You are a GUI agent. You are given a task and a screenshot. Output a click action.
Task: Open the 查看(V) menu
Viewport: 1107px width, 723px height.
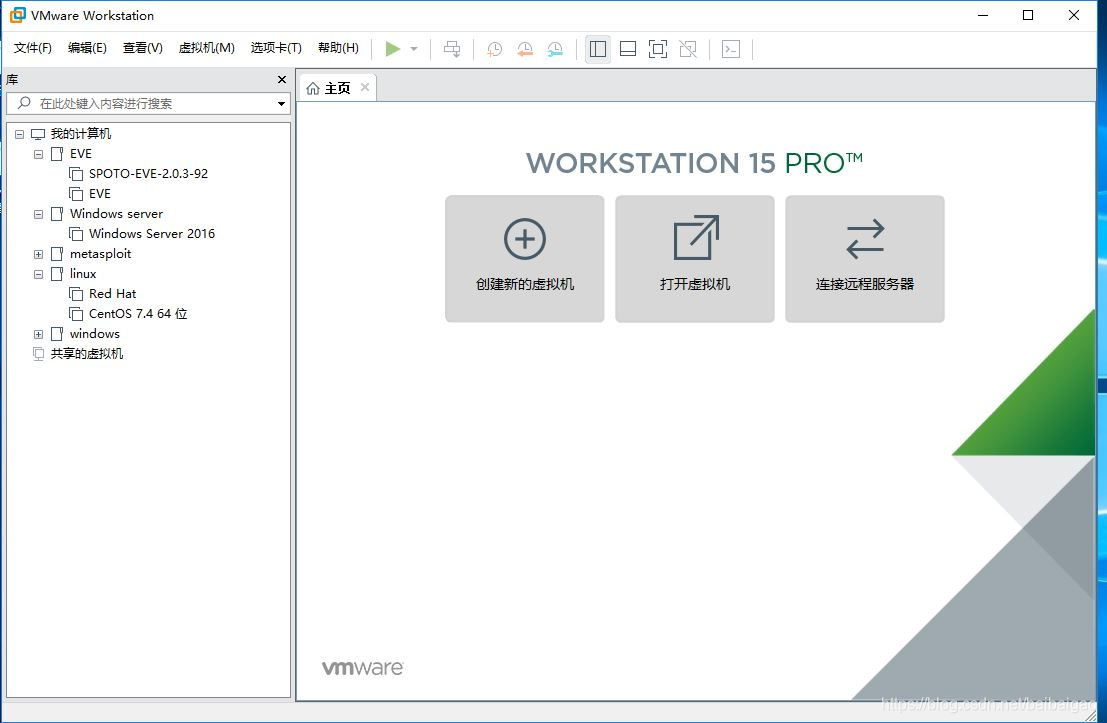143,48
